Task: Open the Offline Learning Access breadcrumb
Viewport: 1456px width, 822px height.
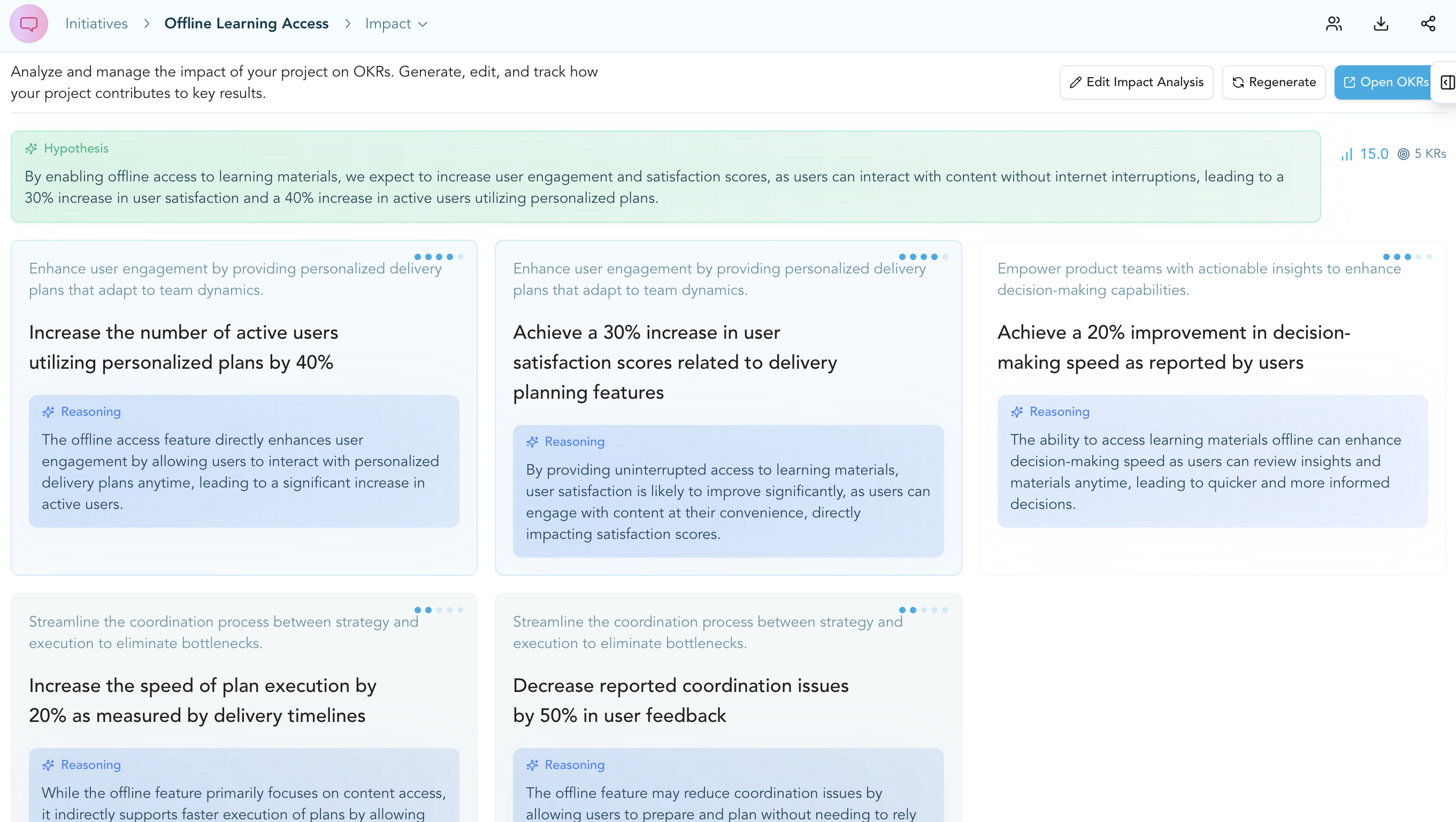Action: click(246, 24)
